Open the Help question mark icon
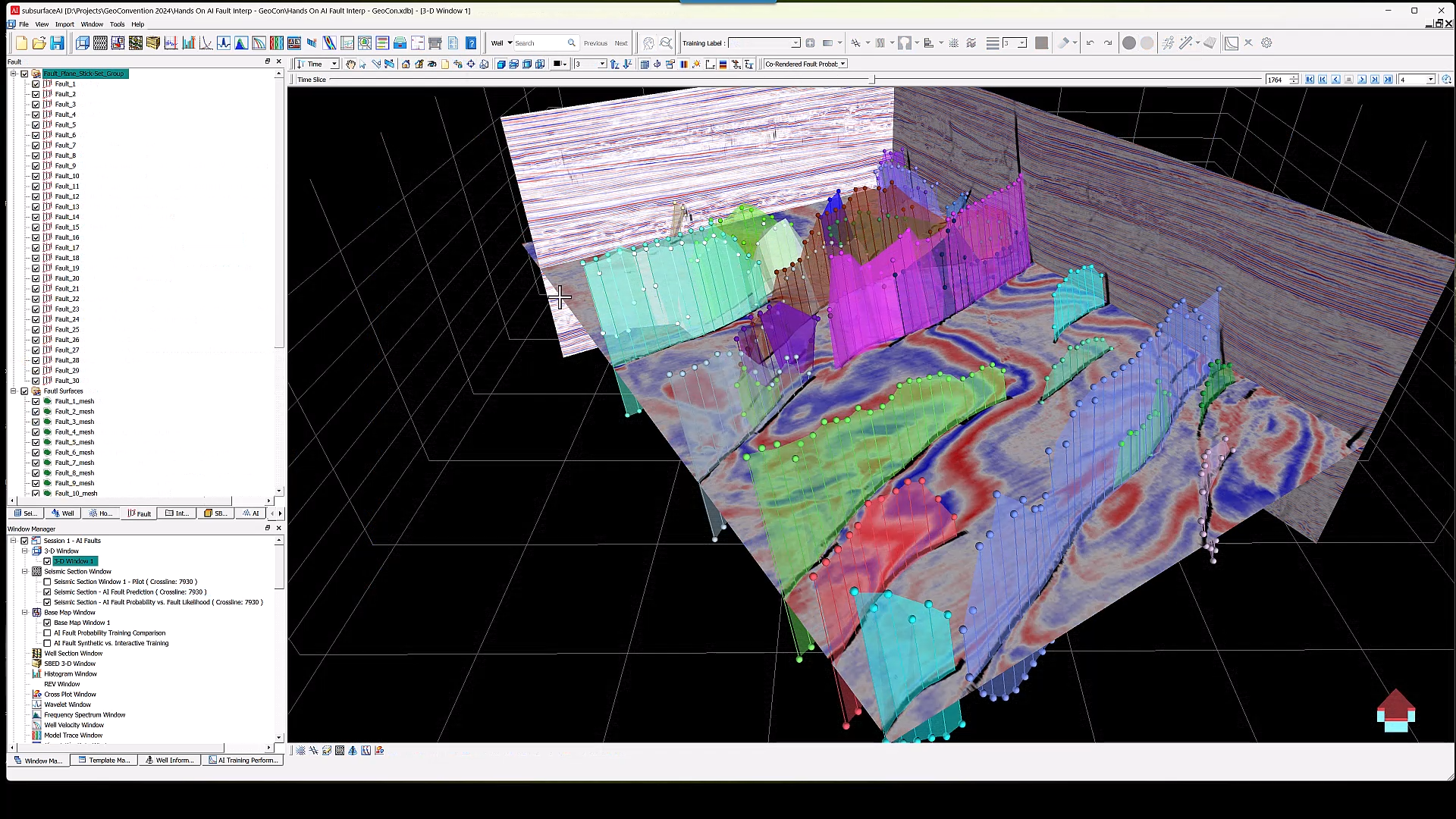The image size is (1456, 819). pyautogui.click(x=471, y=43)
